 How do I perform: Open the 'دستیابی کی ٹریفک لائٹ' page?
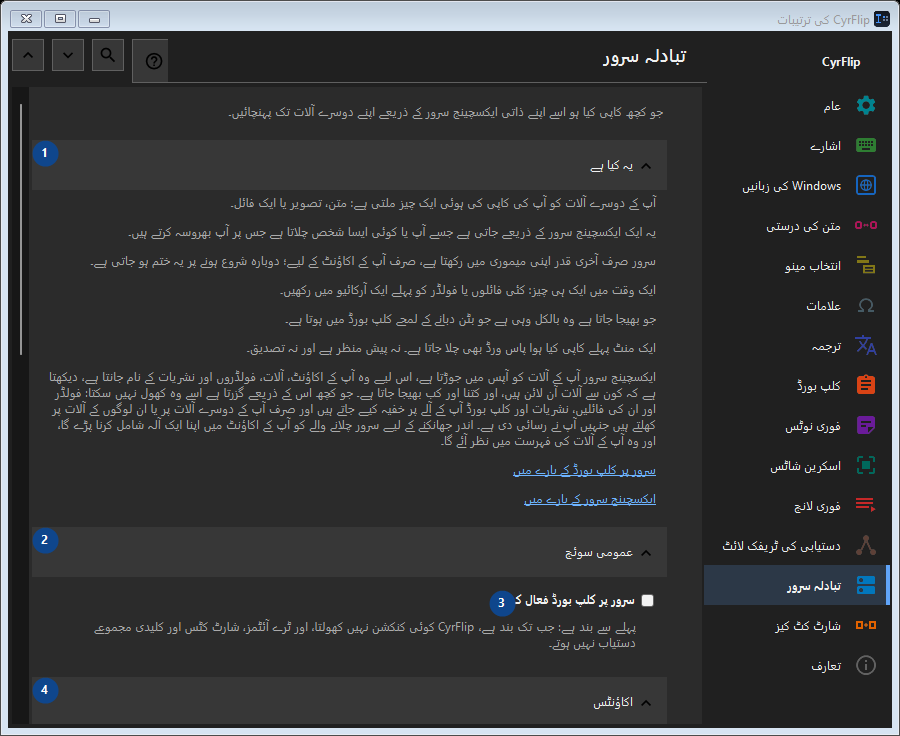pyautogui.click(x=796, y=545)
